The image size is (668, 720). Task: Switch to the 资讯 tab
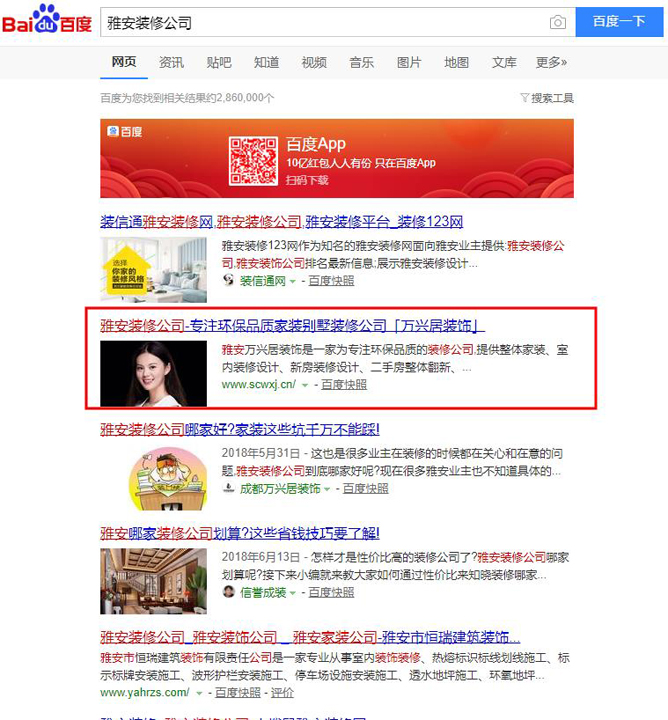point(171,62)
